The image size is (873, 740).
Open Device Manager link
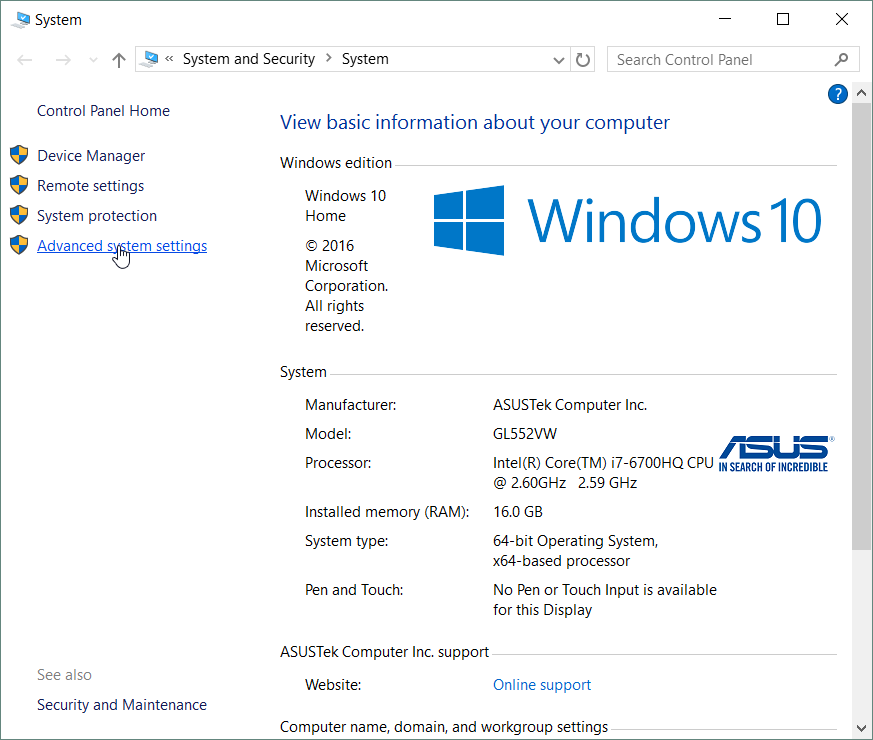tap(91, 156)
